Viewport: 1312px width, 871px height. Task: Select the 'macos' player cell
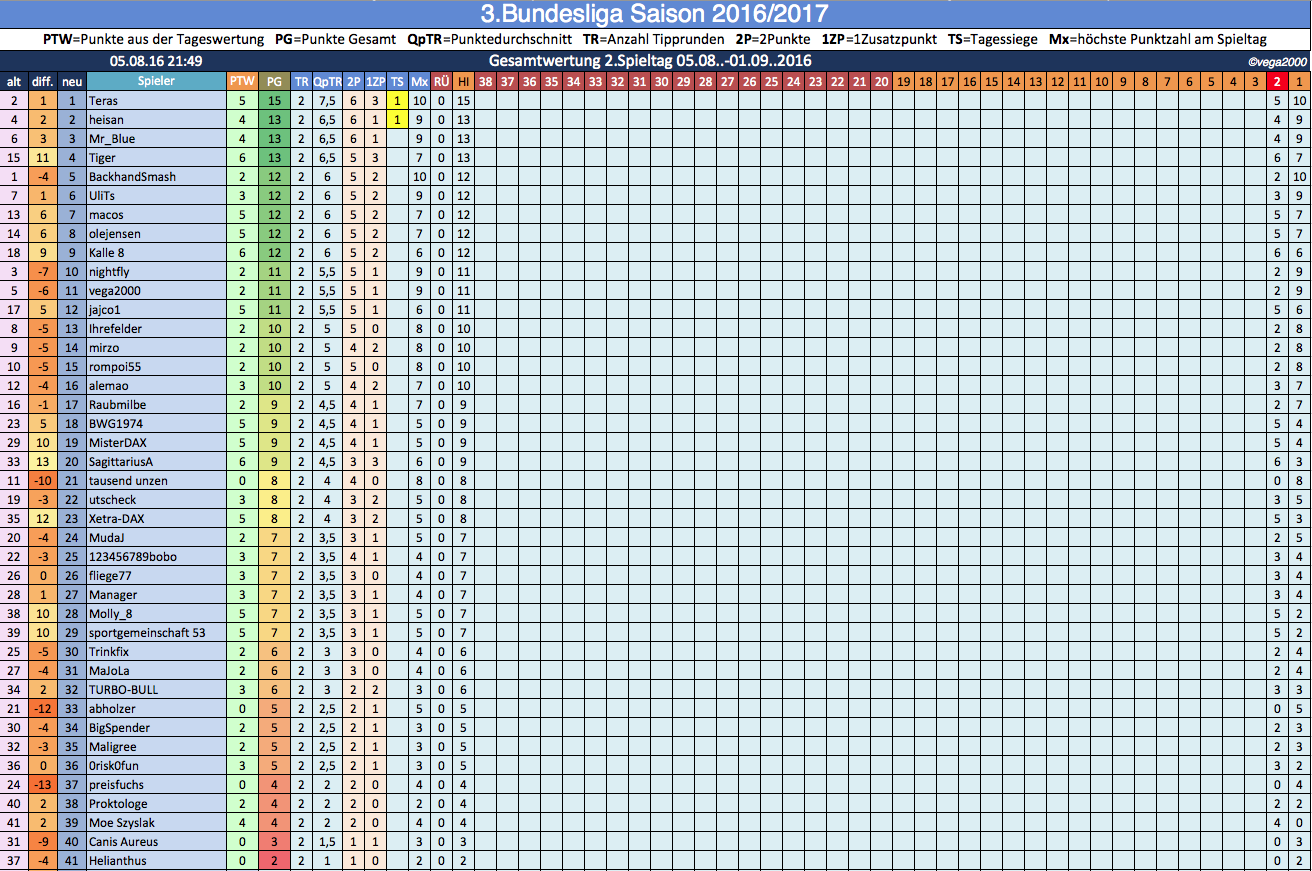155,215
